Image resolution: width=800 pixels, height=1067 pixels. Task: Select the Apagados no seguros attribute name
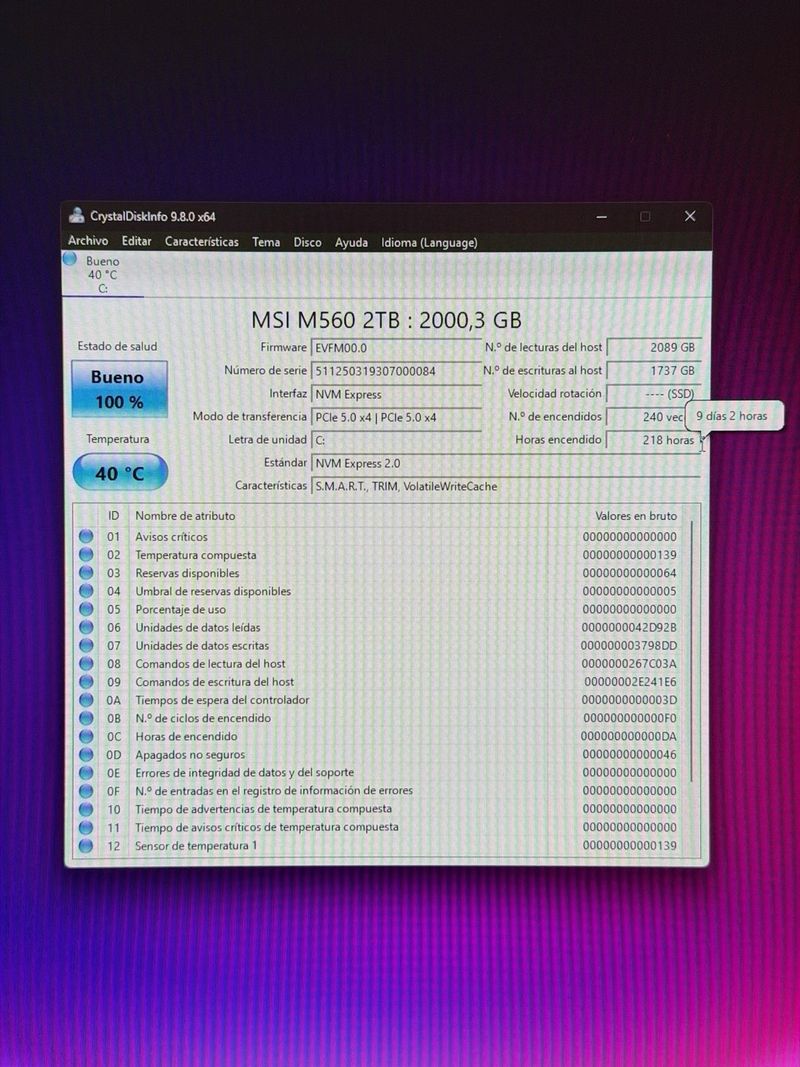coord(190,755)
